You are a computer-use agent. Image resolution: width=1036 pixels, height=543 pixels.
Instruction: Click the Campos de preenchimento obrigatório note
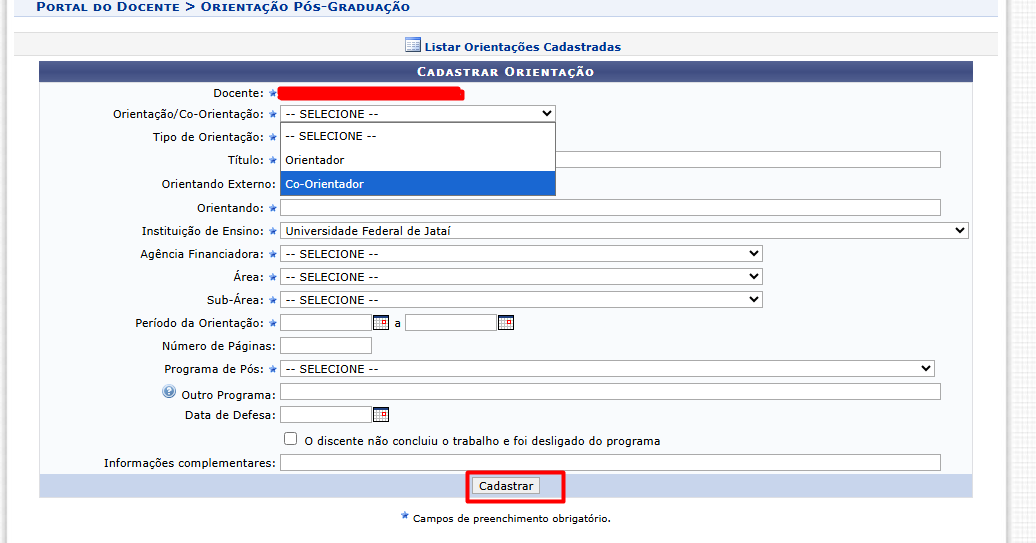pos(511,519)
